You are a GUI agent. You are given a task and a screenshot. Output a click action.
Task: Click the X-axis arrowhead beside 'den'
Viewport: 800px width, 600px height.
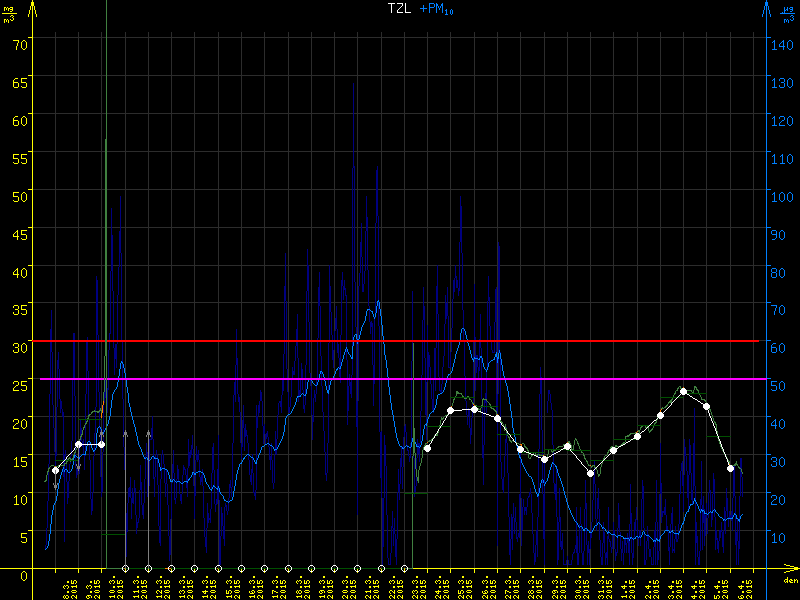tap(787, 569)
